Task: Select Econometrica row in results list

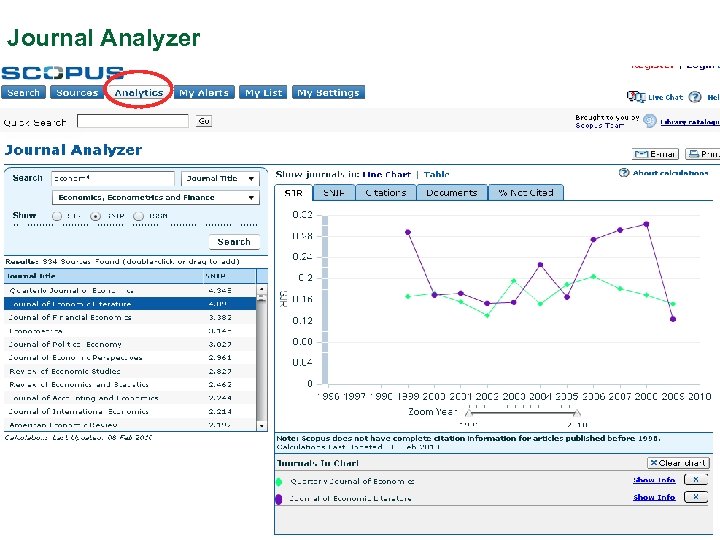Action: coord(130,331)
